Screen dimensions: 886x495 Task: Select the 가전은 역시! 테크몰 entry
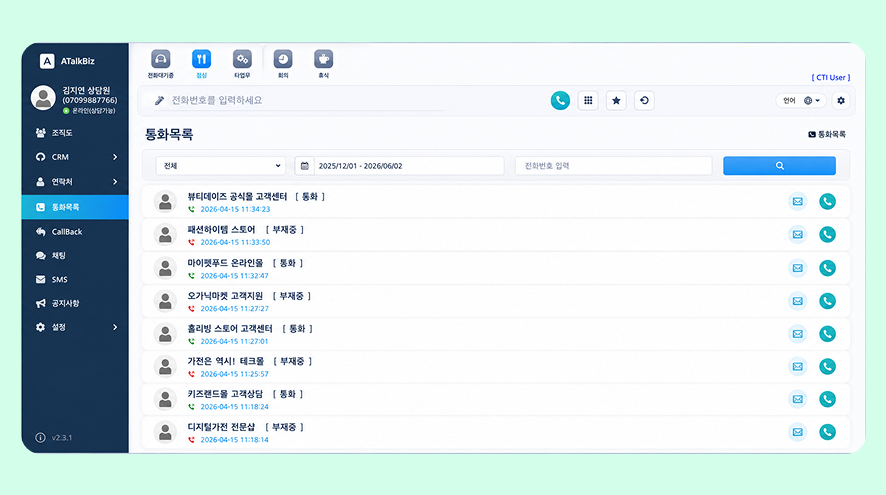pyautogui.click(x=496, y=367)
